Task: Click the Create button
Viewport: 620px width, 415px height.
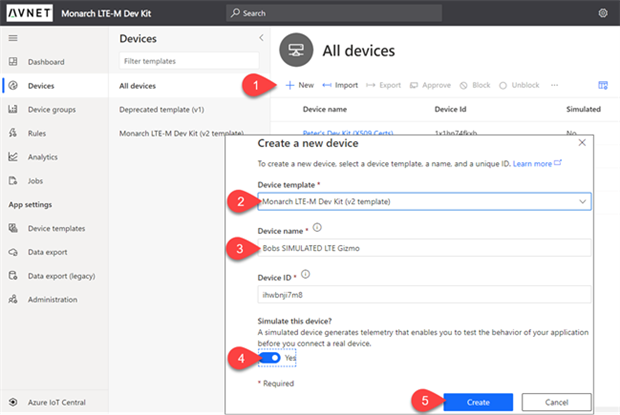Action: 477,401
